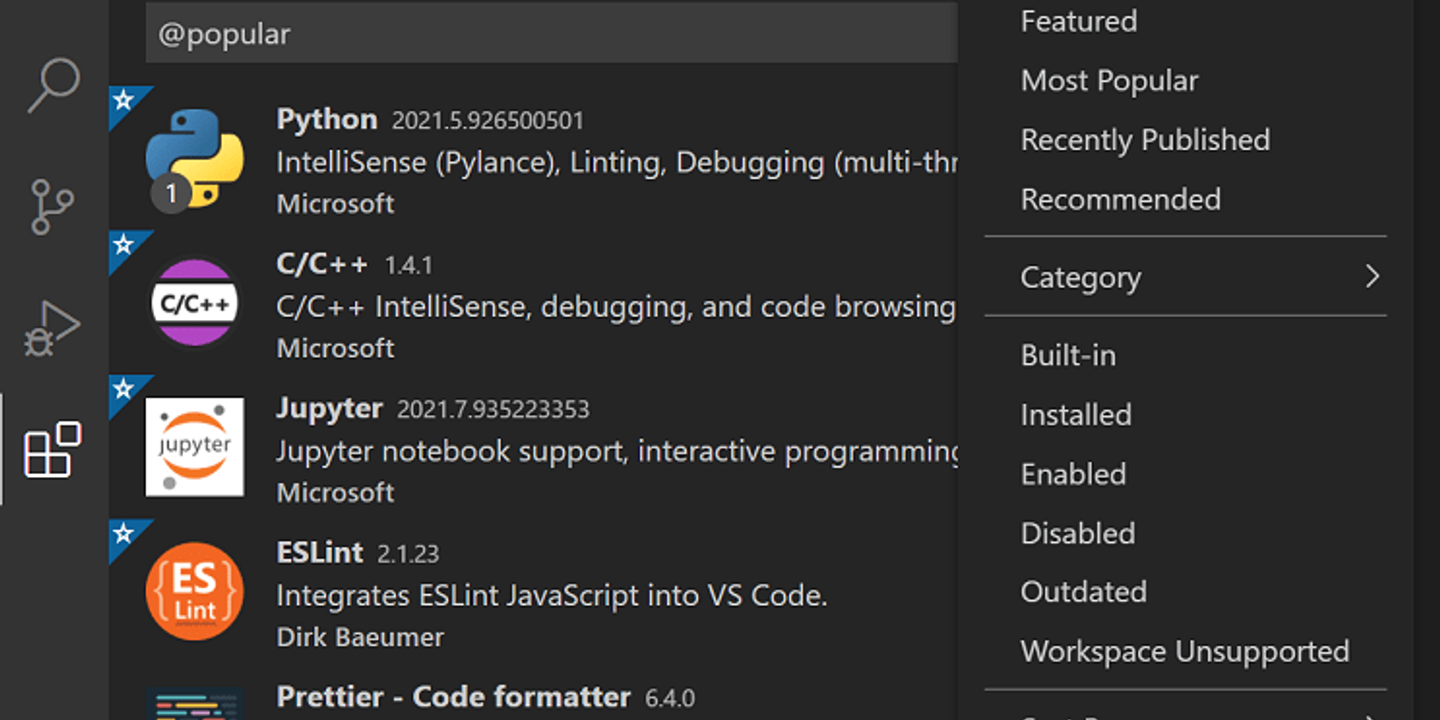
Task: Select Workspace Unsupported filter
Action: coord(1185,651)
